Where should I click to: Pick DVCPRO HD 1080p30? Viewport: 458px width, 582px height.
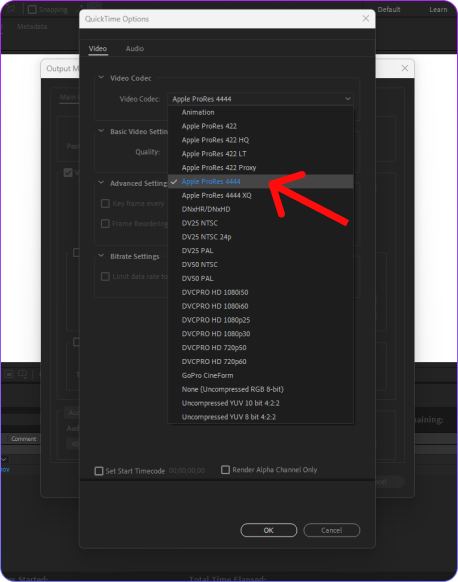261,334
